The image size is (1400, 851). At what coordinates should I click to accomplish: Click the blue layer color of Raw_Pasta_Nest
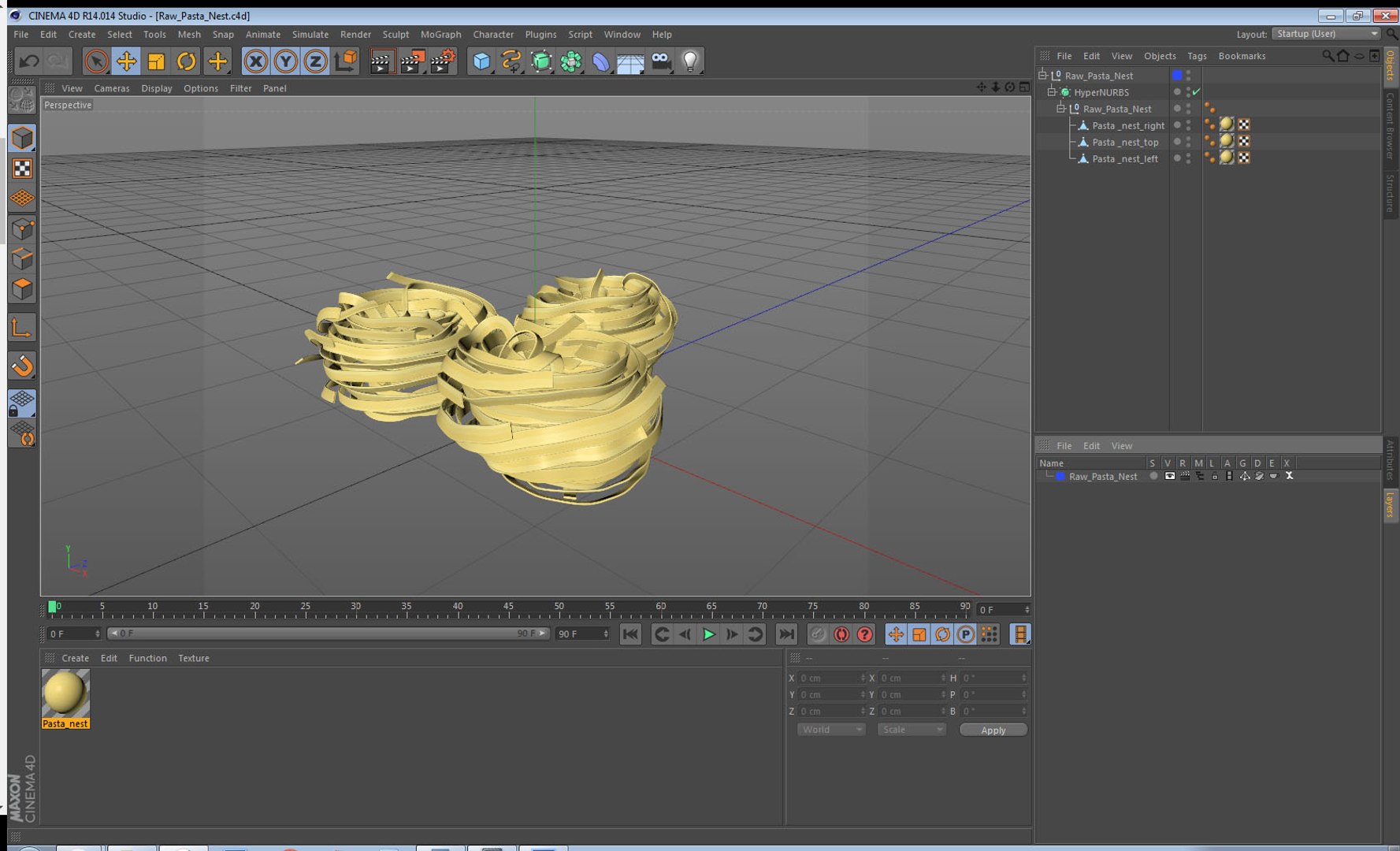[1177, 75]
